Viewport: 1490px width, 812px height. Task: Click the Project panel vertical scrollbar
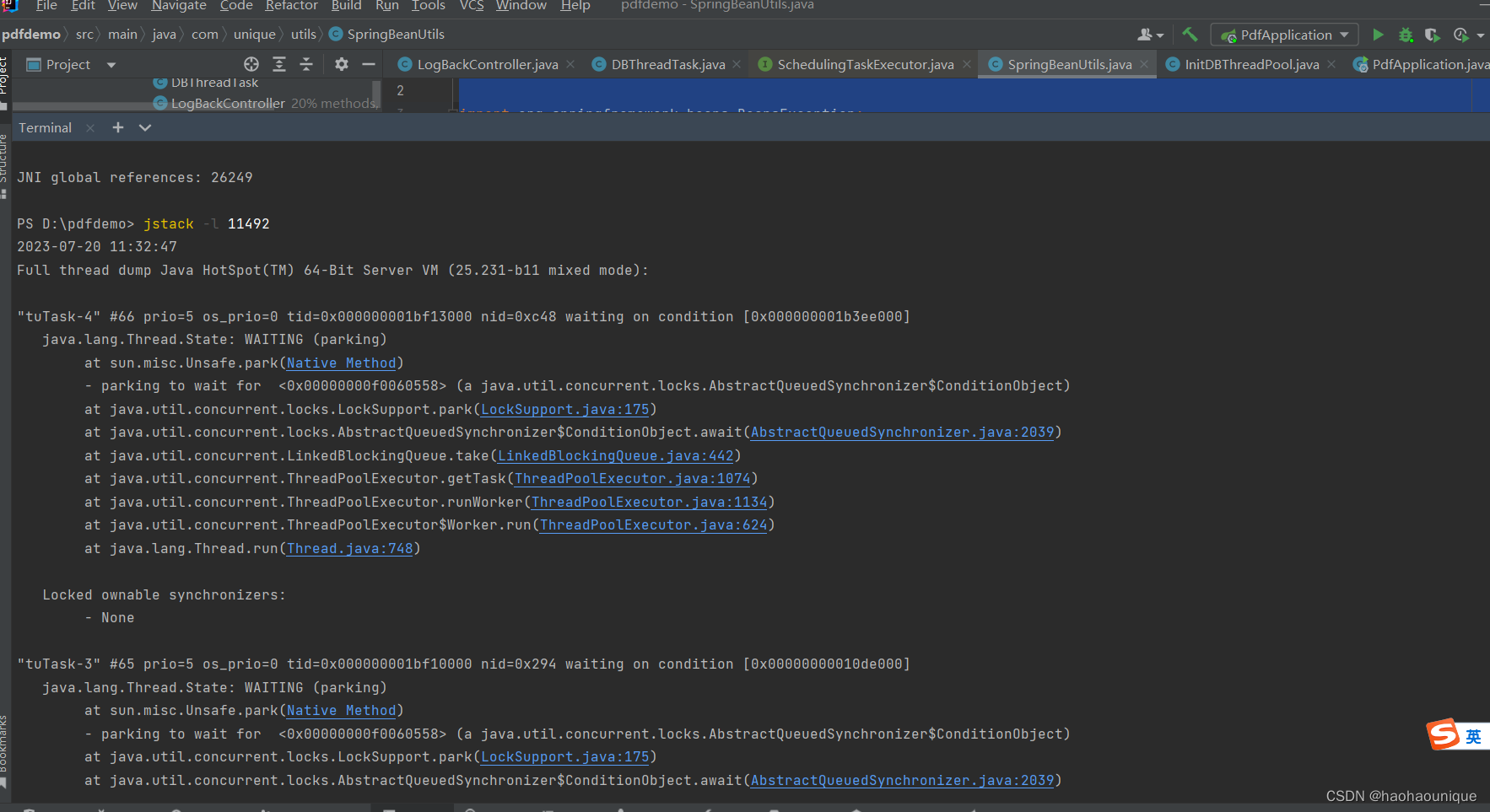coord(376,93)
